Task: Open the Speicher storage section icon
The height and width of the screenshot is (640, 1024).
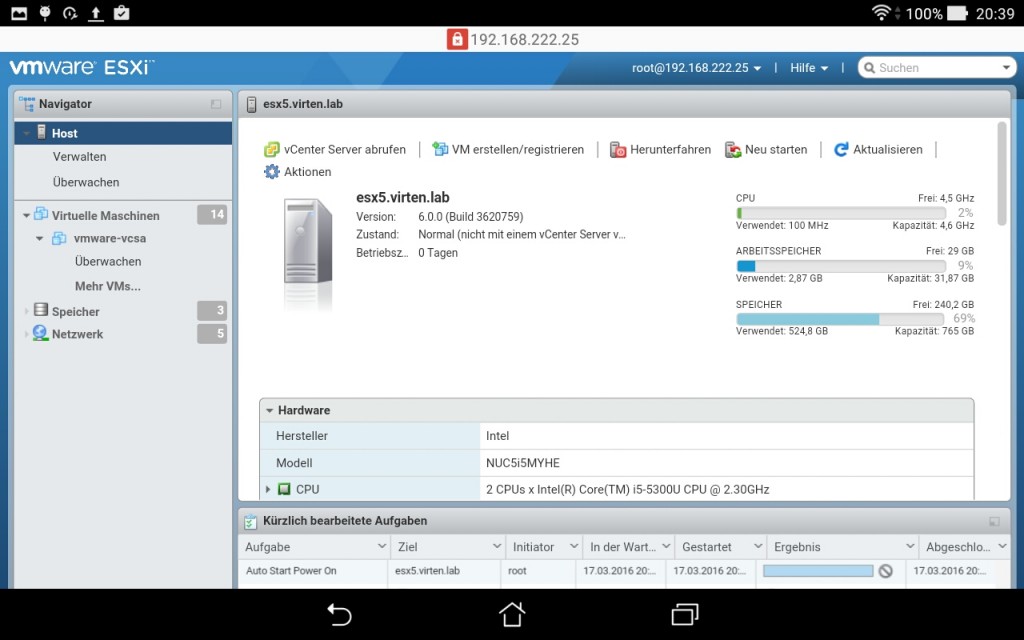Action: (x=40, y=311)
